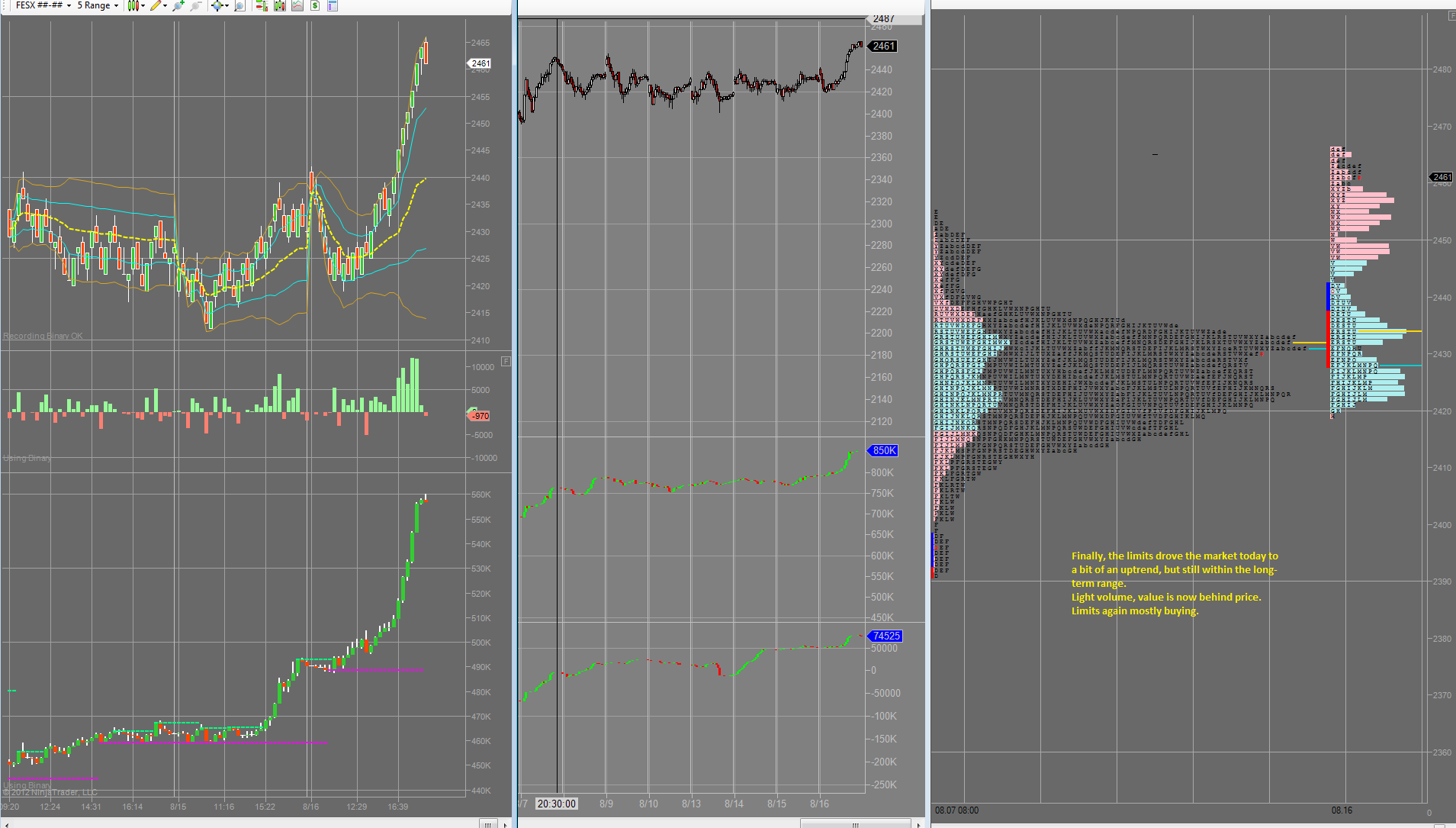Open the Chart Trader icon
The image size is (1456, 828).
coord(262,5)
